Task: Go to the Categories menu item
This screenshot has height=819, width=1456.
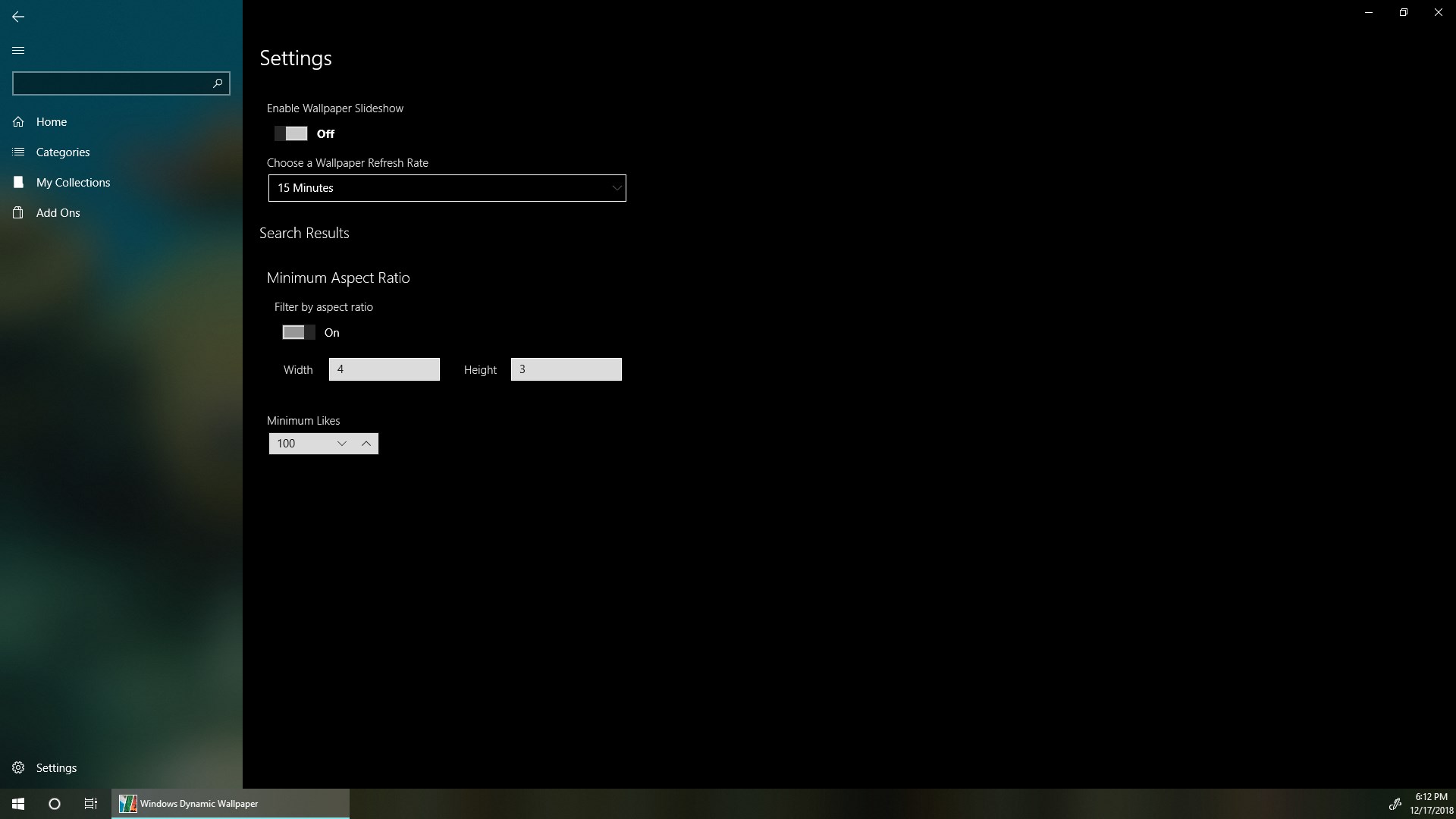Action: coord(63,152)
